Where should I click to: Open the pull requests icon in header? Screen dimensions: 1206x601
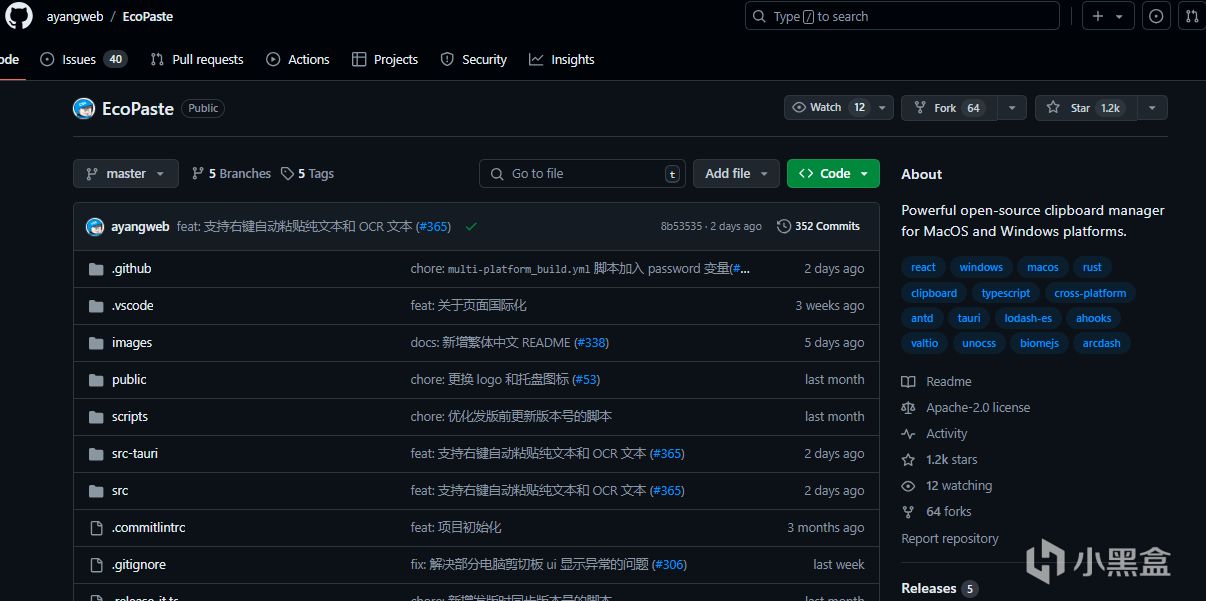1192,16
